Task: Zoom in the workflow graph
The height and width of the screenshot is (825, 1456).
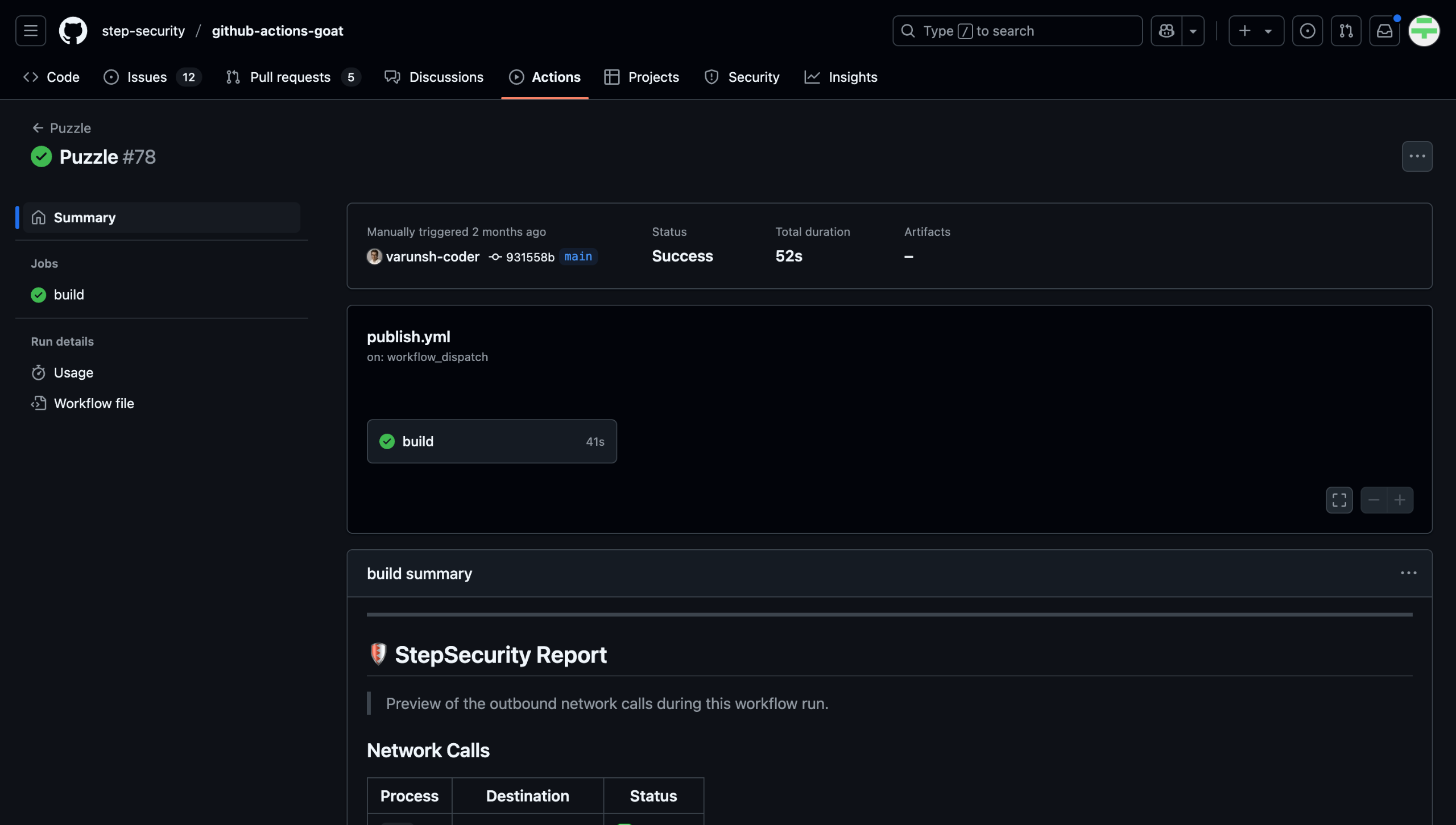Action: pos(1400,500)
